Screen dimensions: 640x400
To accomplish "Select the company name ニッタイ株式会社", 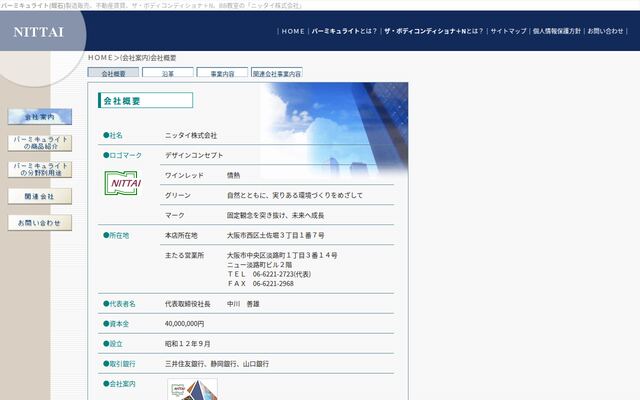I will (191, 135).
